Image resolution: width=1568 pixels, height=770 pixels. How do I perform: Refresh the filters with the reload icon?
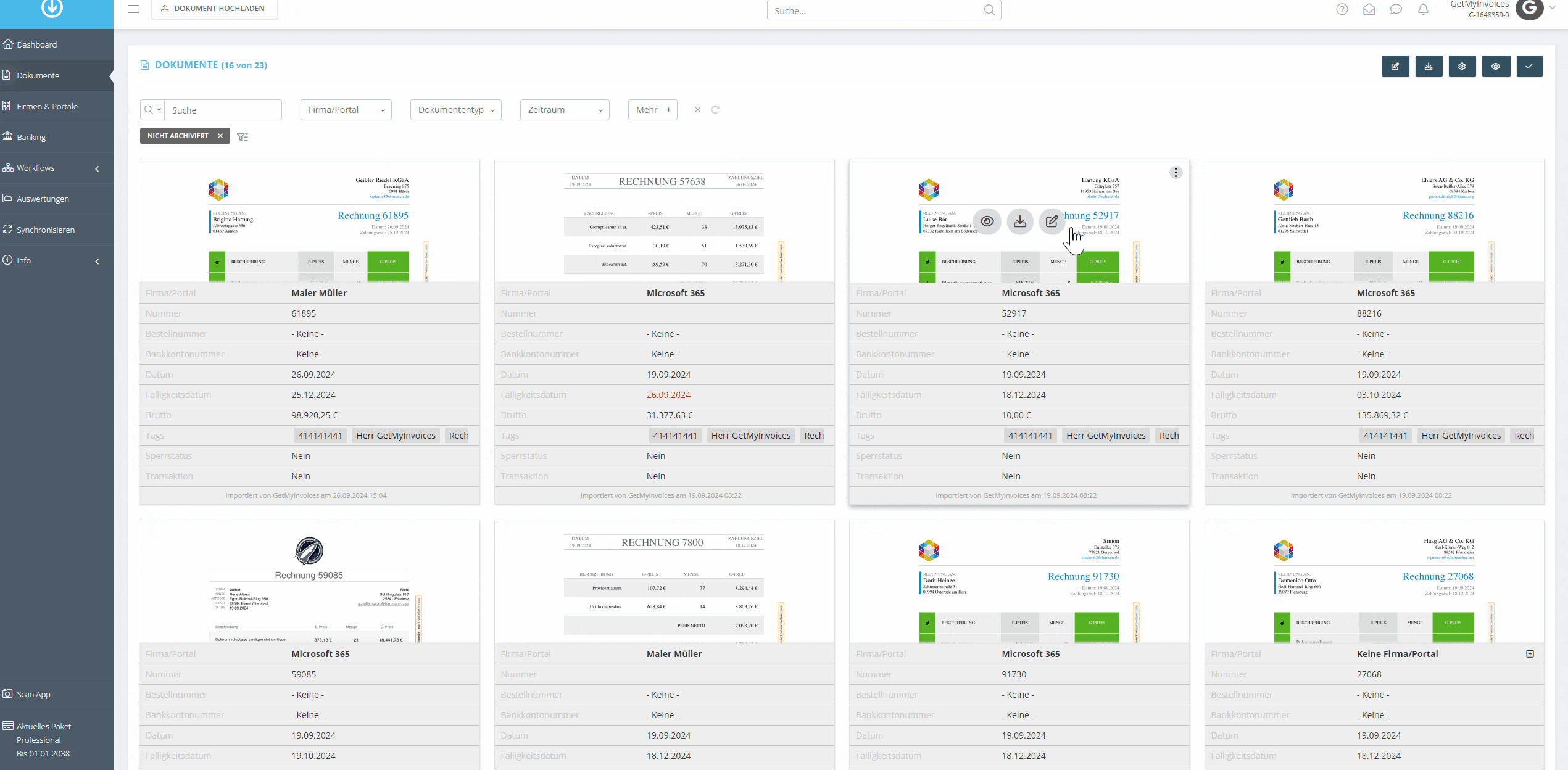pyautogui.click(x=715, y=109)
